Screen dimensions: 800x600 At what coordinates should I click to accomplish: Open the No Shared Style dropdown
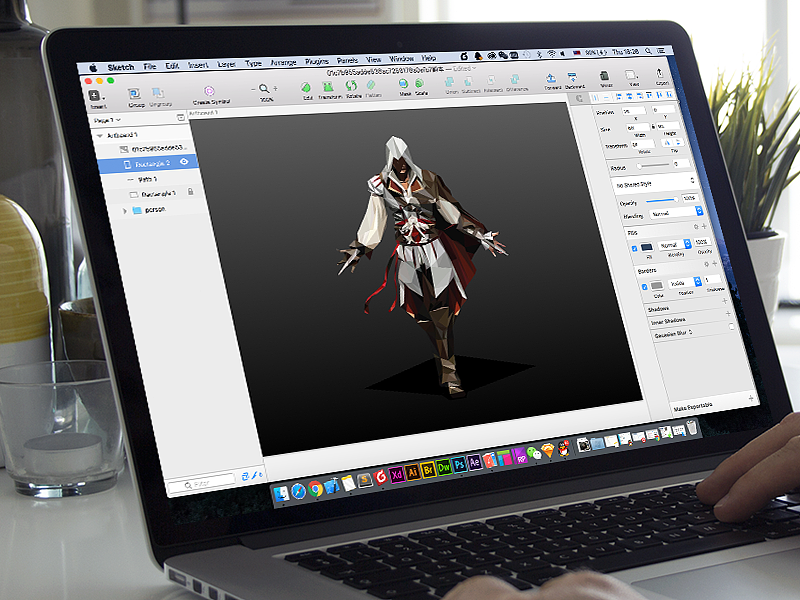tap(655, 182)
